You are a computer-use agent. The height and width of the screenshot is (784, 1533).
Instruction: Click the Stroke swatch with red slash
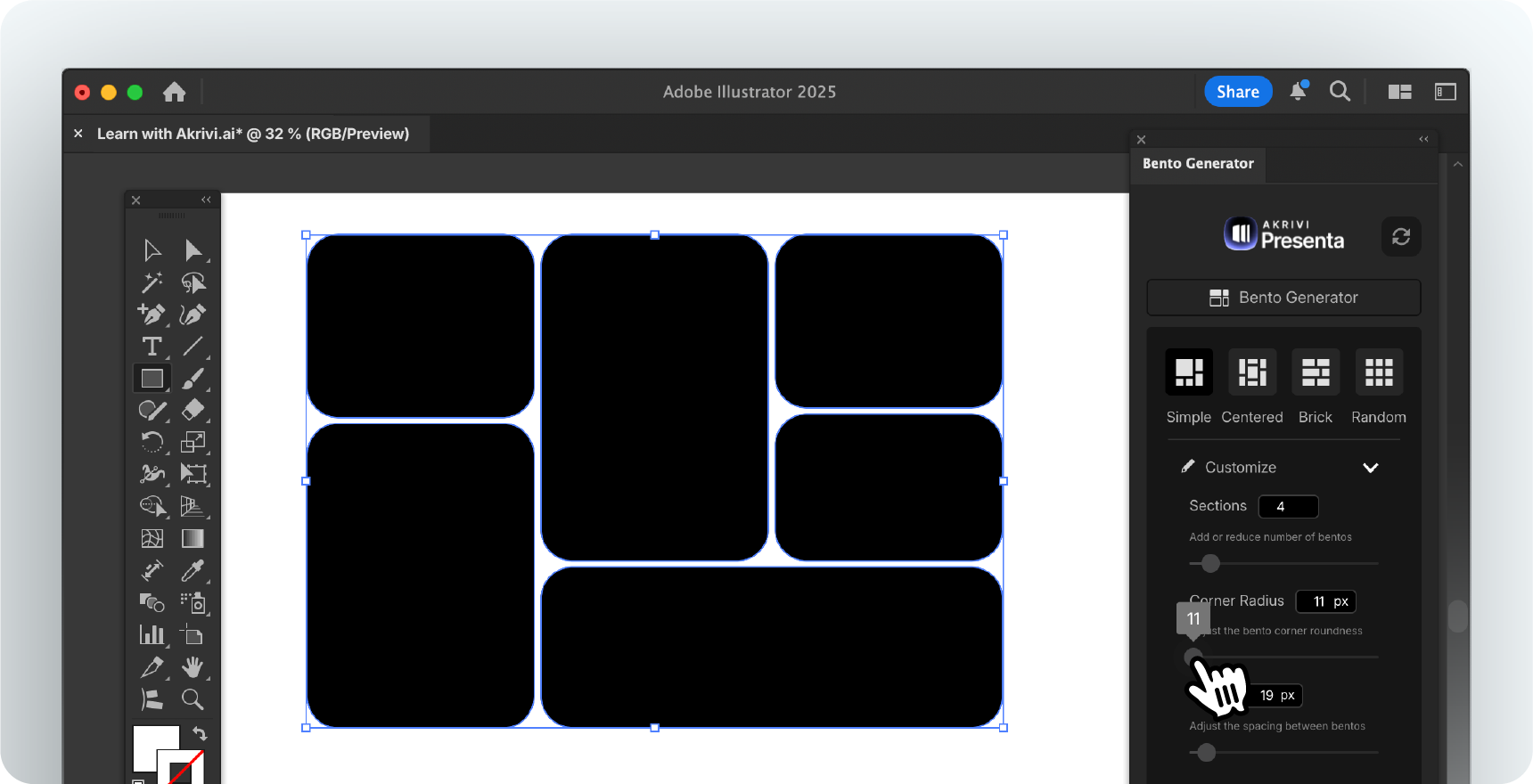tap(183, 767)
